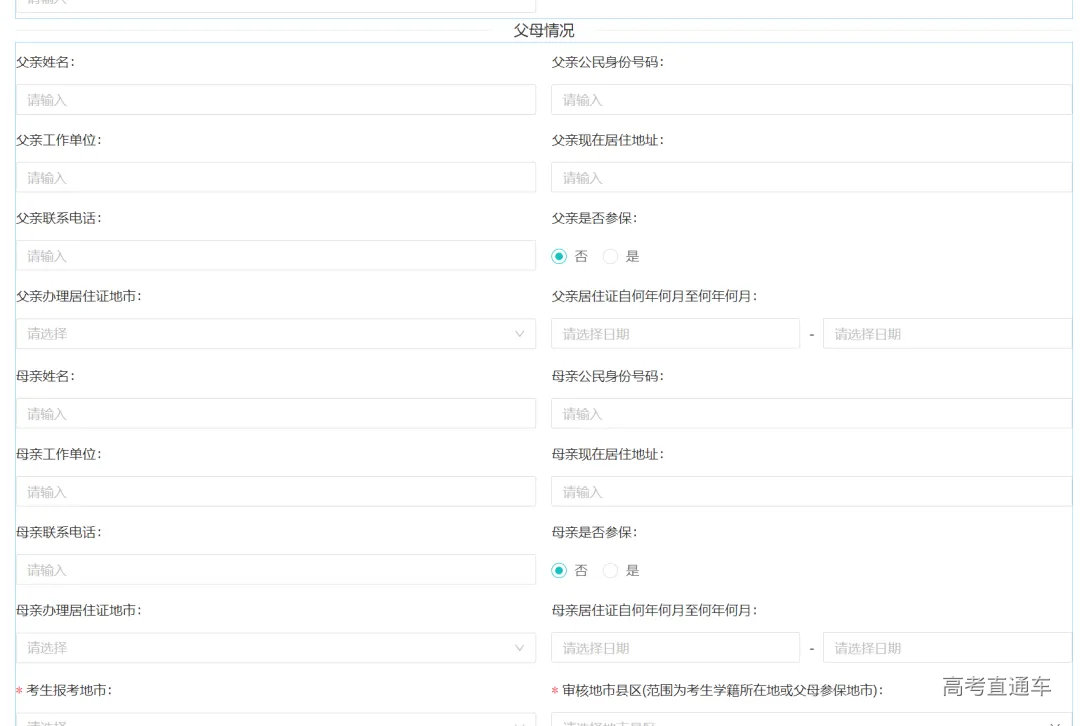Click the 父亲姓名 input field
1080x726 pixels.
tap(275, 100)
